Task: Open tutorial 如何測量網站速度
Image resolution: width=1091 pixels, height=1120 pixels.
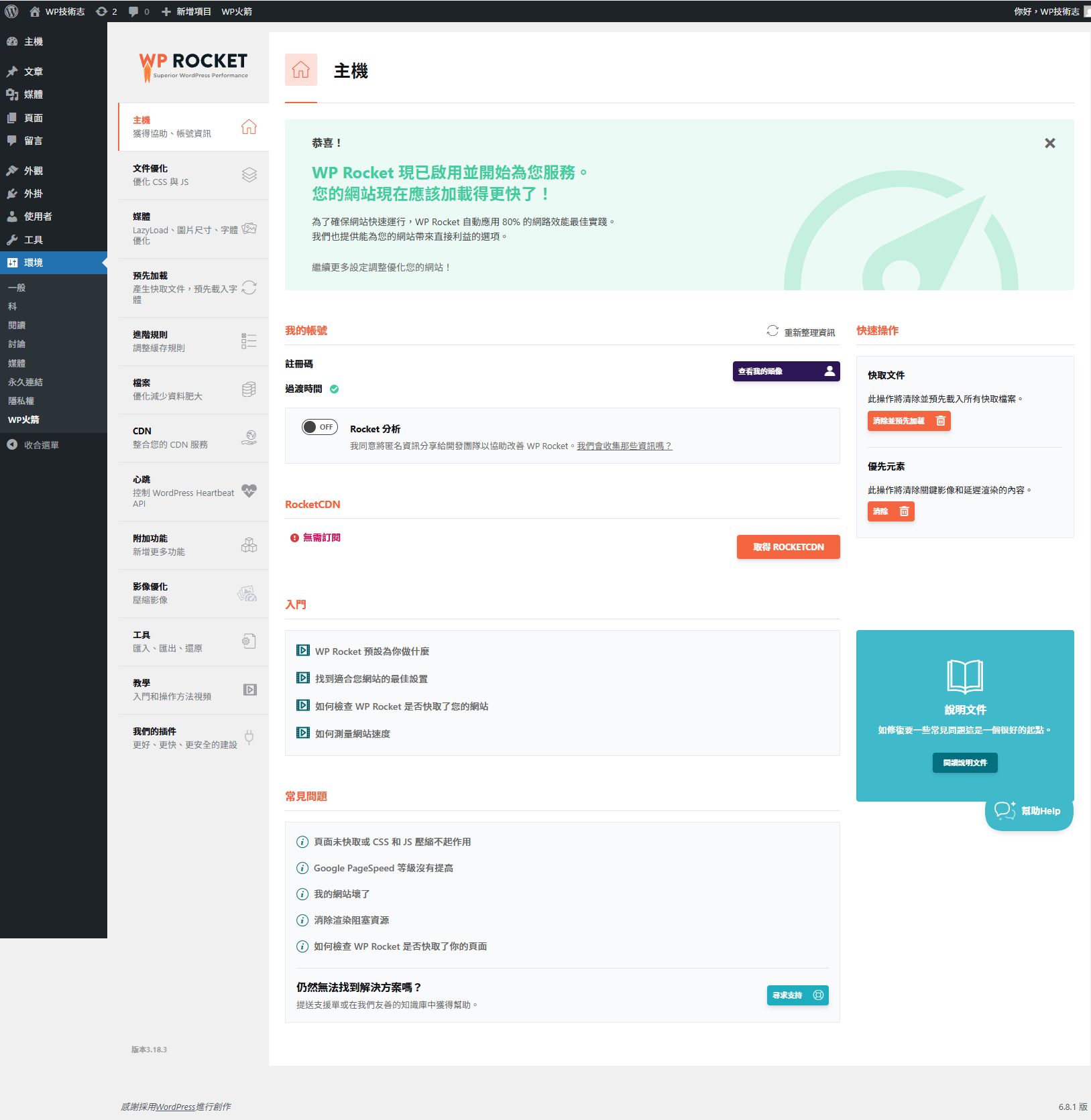Action: coord(353,734)
